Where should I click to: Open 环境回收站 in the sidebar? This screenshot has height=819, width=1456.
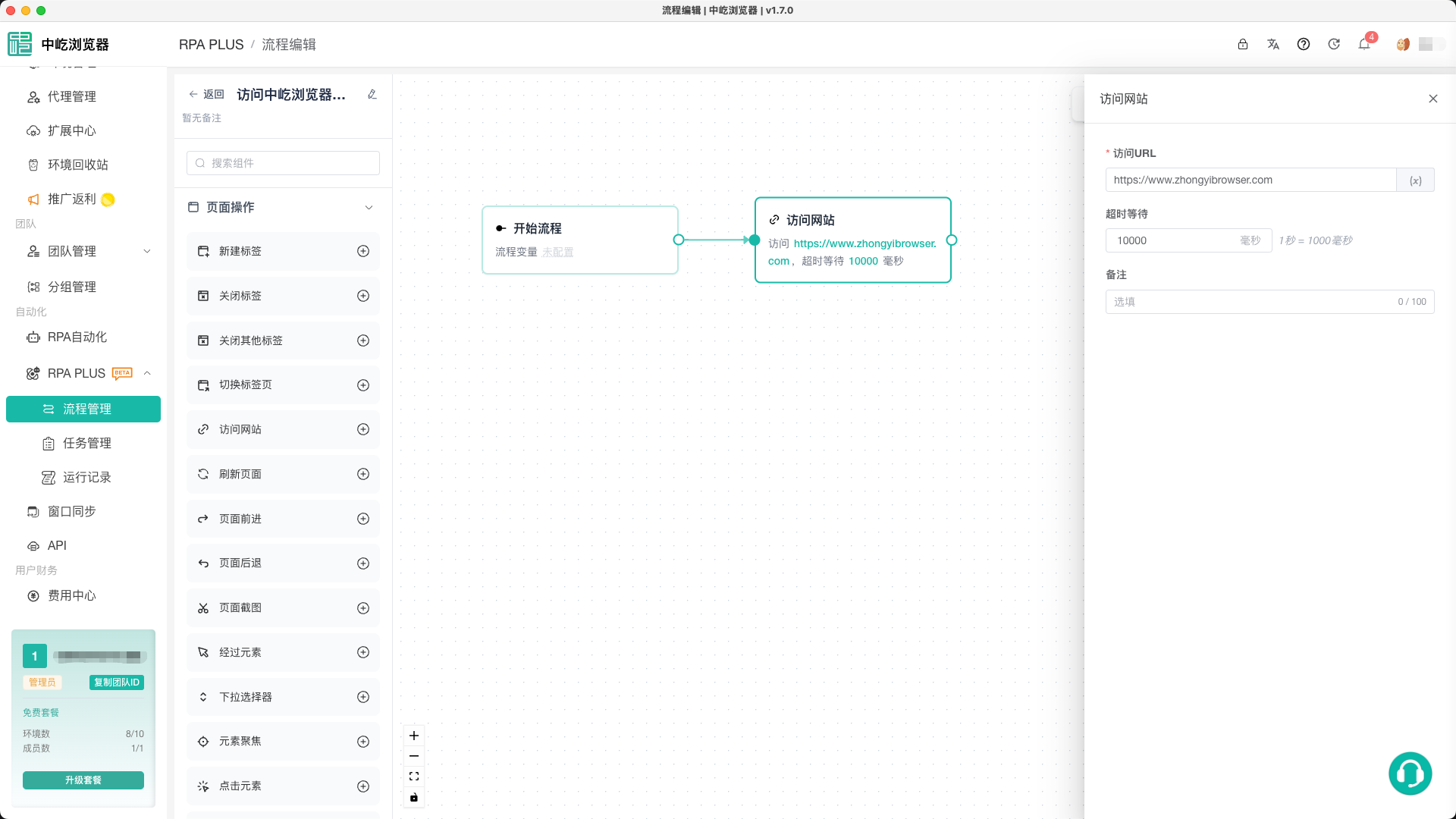(x=78, y=165)
